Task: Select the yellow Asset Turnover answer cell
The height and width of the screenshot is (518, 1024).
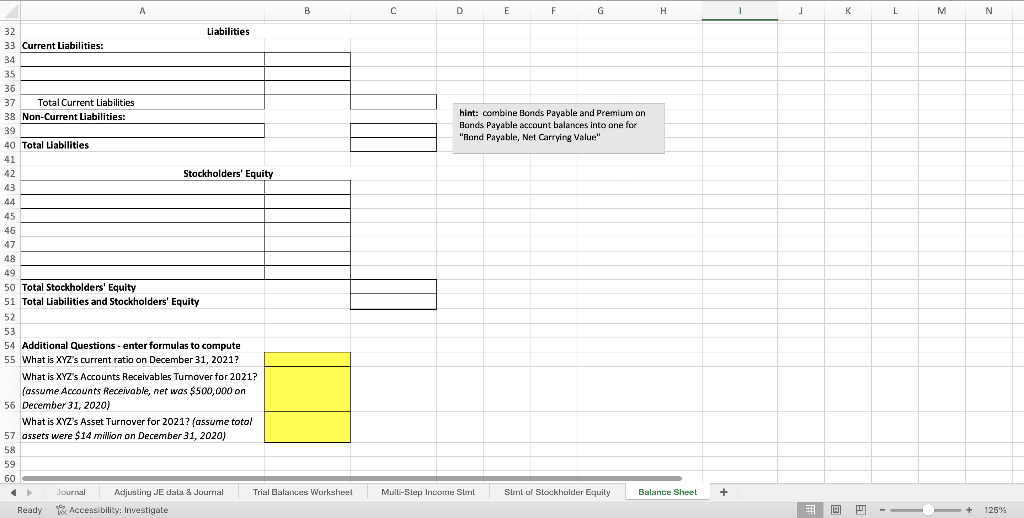Action: (x=307, y=427)
